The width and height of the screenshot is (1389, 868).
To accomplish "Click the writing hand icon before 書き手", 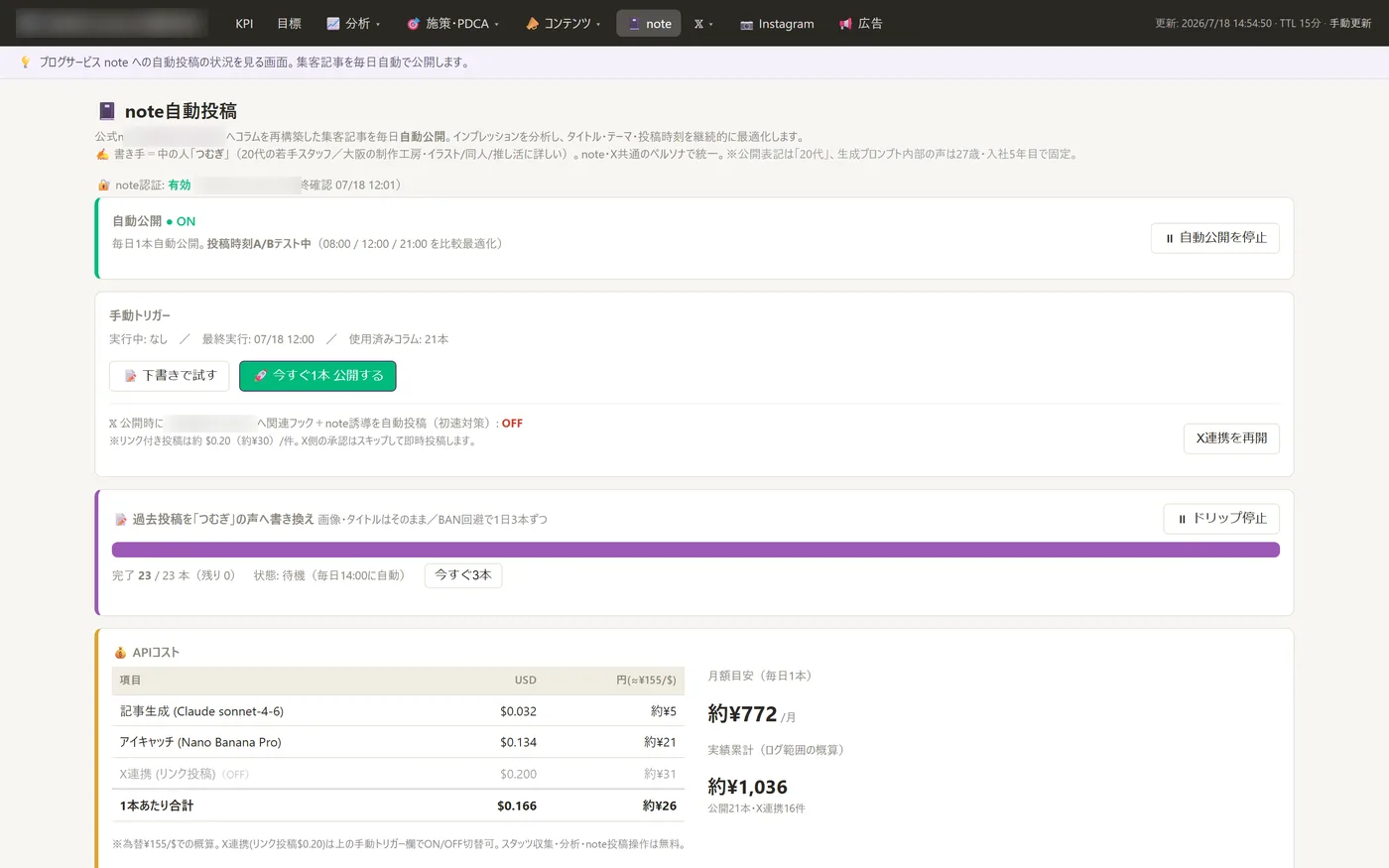I will tap(102, 155).
